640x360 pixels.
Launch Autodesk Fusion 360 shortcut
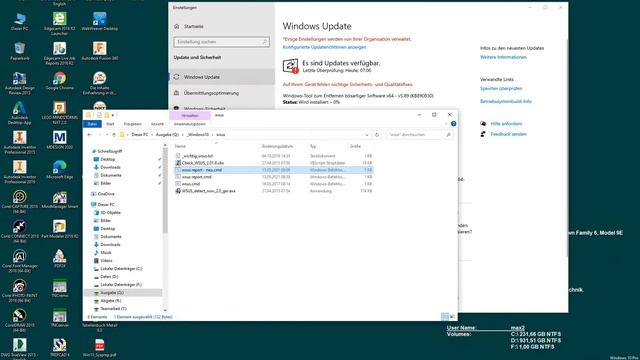(100, 51)
